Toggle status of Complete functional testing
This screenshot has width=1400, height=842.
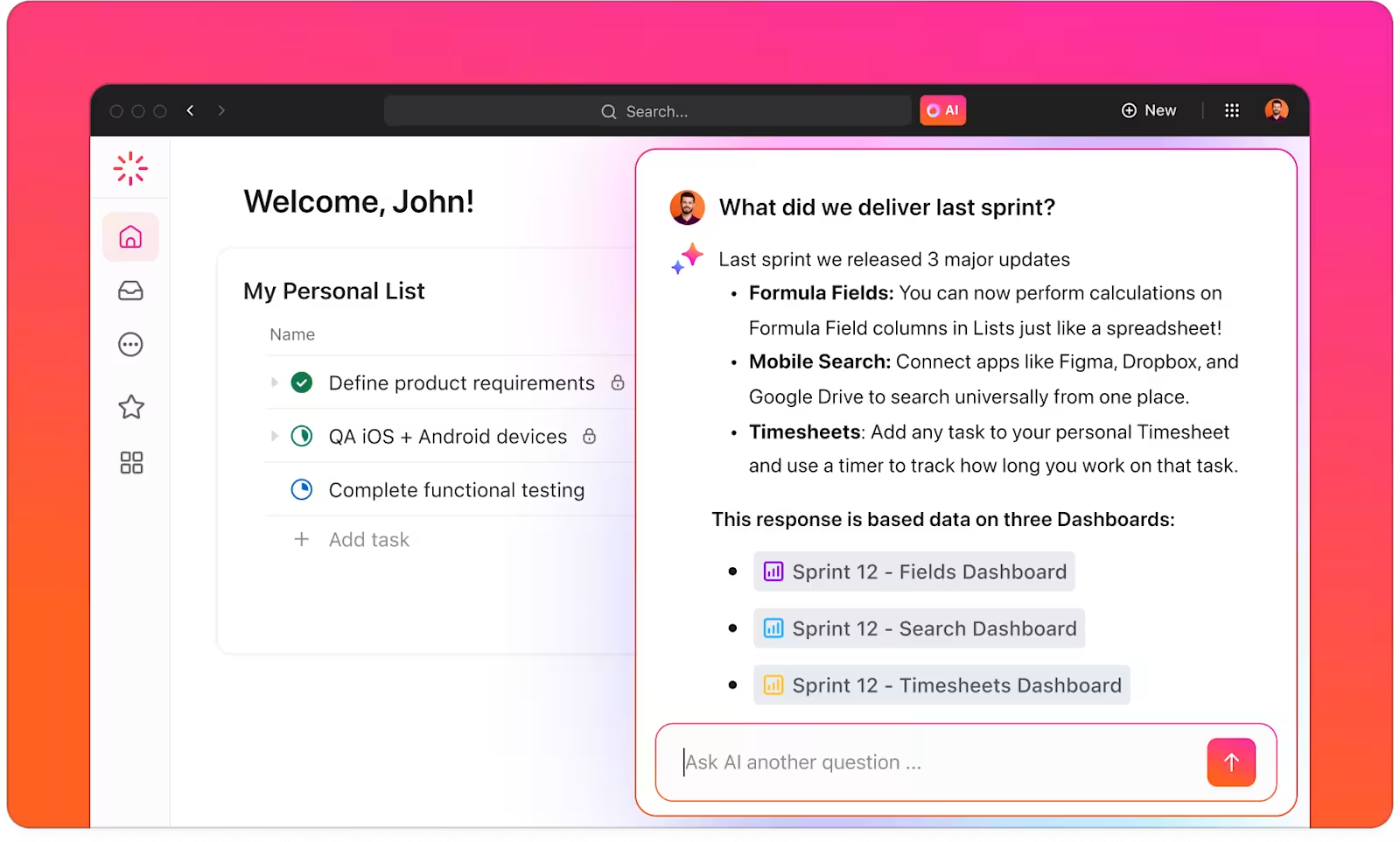[301, 490]
